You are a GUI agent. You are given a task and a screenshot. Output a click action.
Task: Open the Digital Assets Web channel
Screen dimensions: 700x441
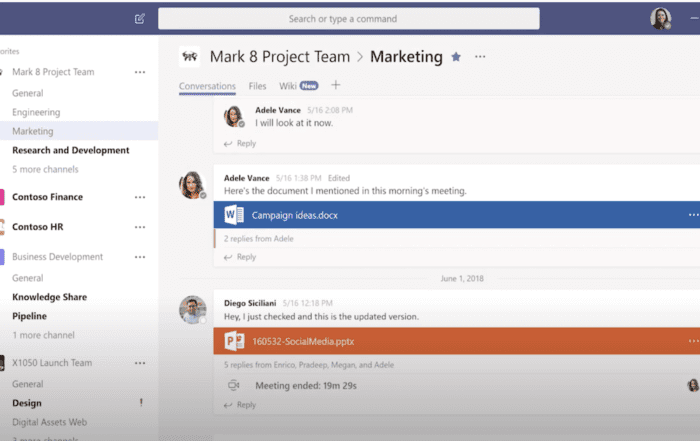click(x=50, y=422)
